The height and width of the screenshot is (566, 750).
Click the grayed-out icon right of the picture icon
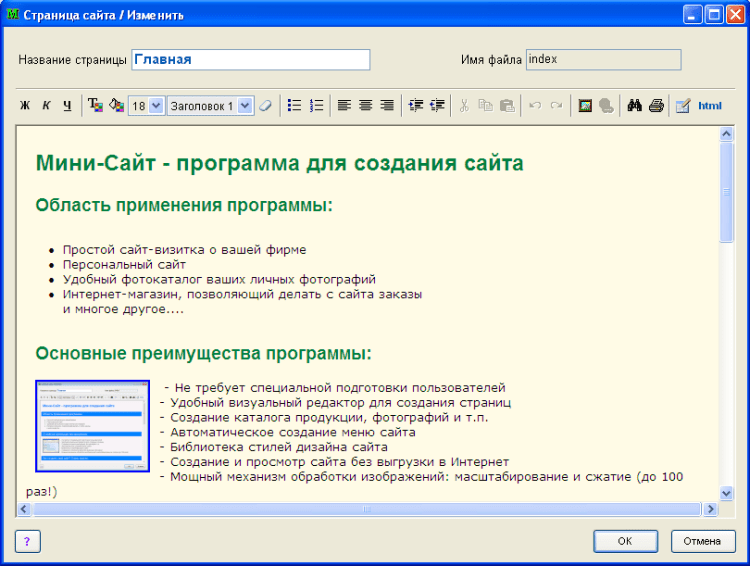606,106
